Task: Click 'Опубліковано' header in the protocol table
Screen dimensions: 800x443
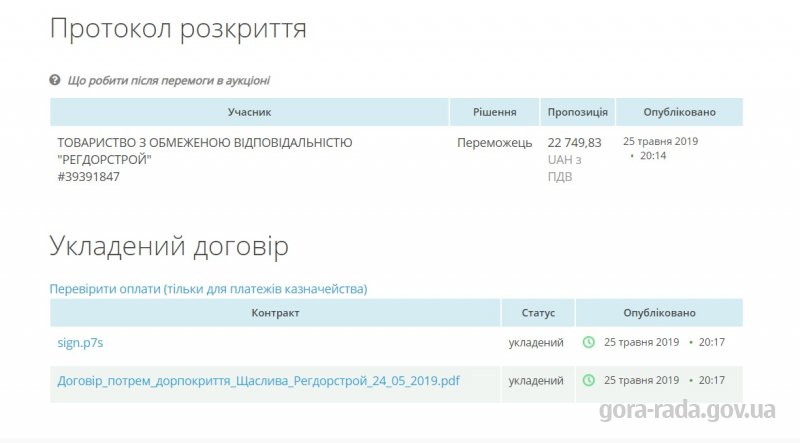Action: tap(679, 112)
